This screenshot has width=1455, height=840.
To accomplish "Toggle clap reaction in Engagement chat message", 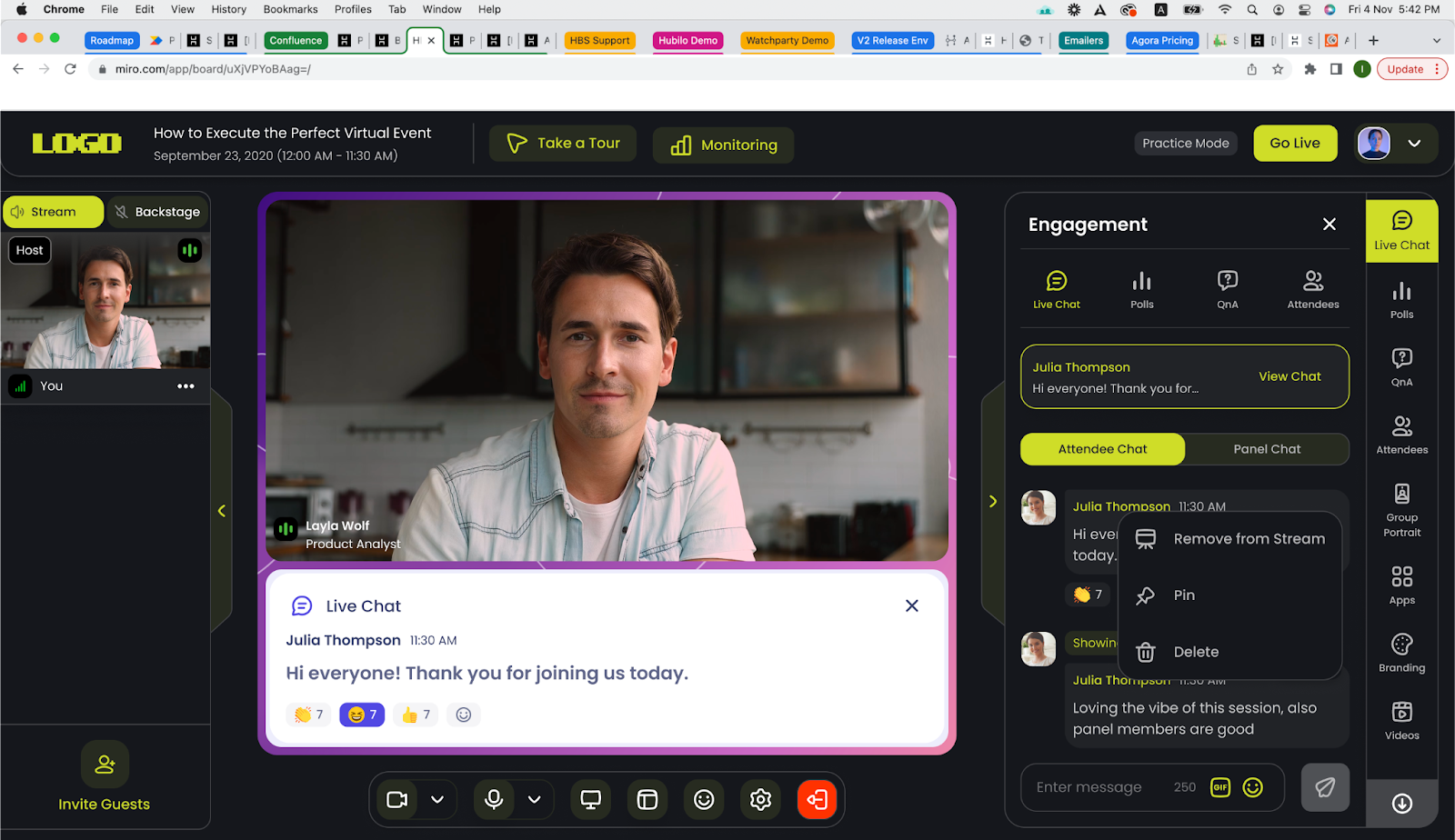I will [1088, 595].
